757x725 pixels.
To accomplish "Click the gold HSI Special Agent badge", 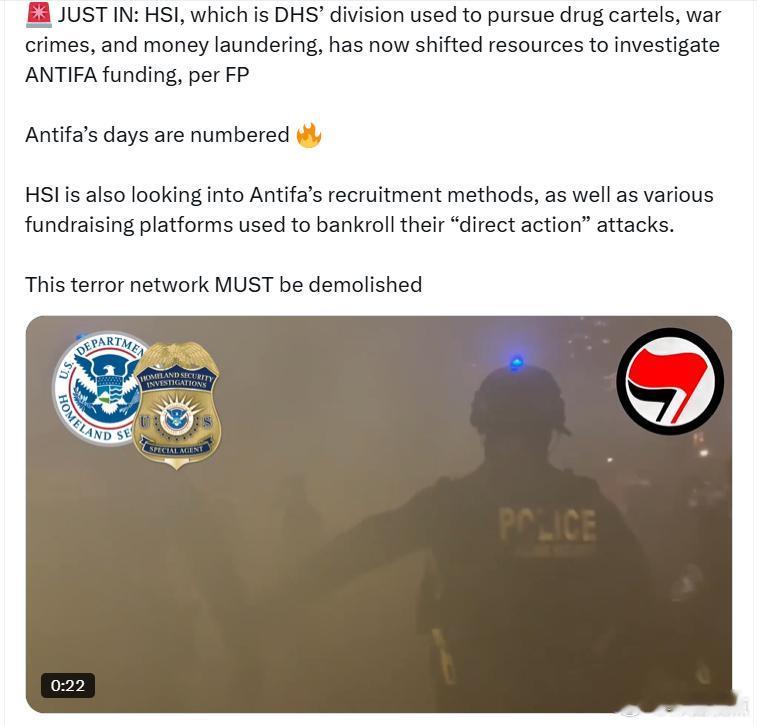I will 177,405.
